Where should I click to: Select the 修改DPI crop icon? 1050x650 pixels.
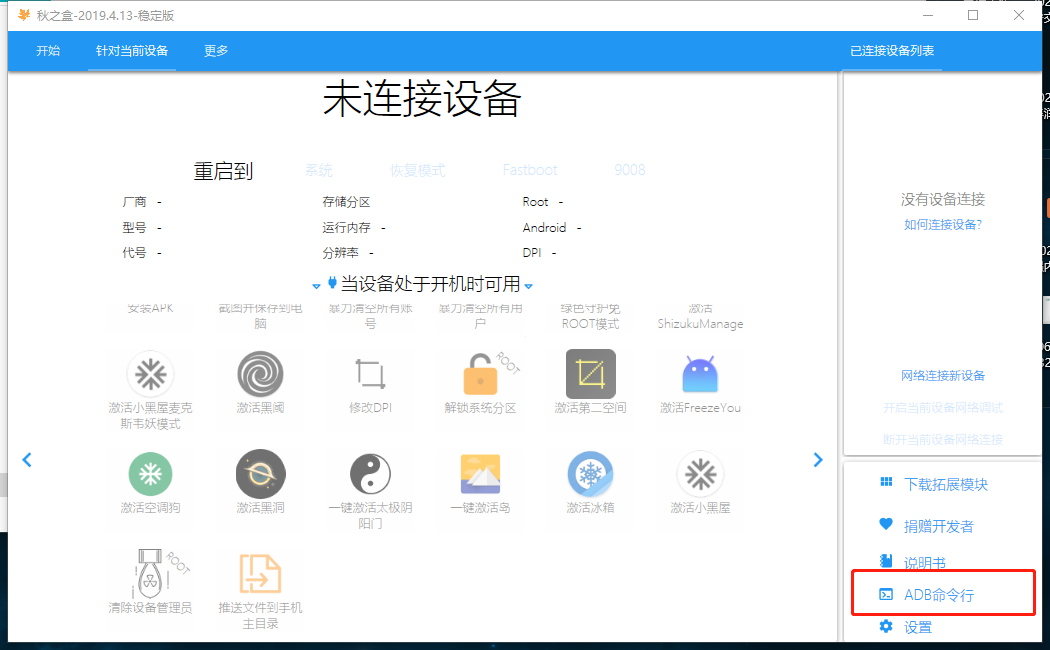(370, 375)
